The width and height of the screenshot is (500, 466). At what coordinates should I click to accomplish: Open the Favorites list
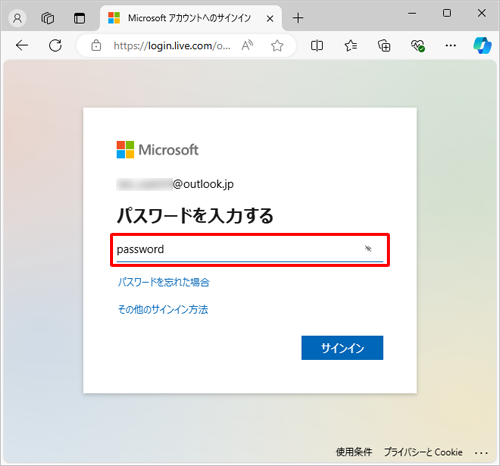pyautogui.click(x=351, y=45)
